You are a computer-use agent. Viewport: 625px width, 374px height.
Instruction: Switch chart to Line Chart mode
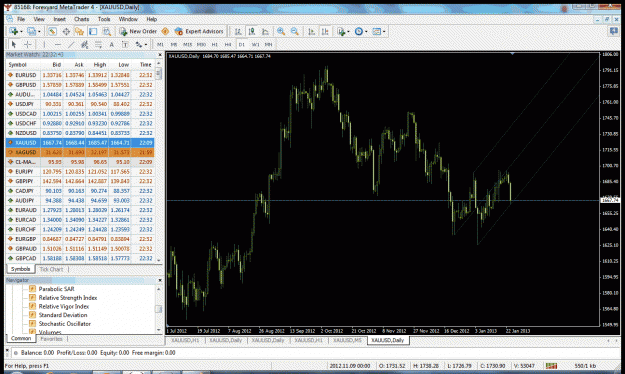point(265,31)
